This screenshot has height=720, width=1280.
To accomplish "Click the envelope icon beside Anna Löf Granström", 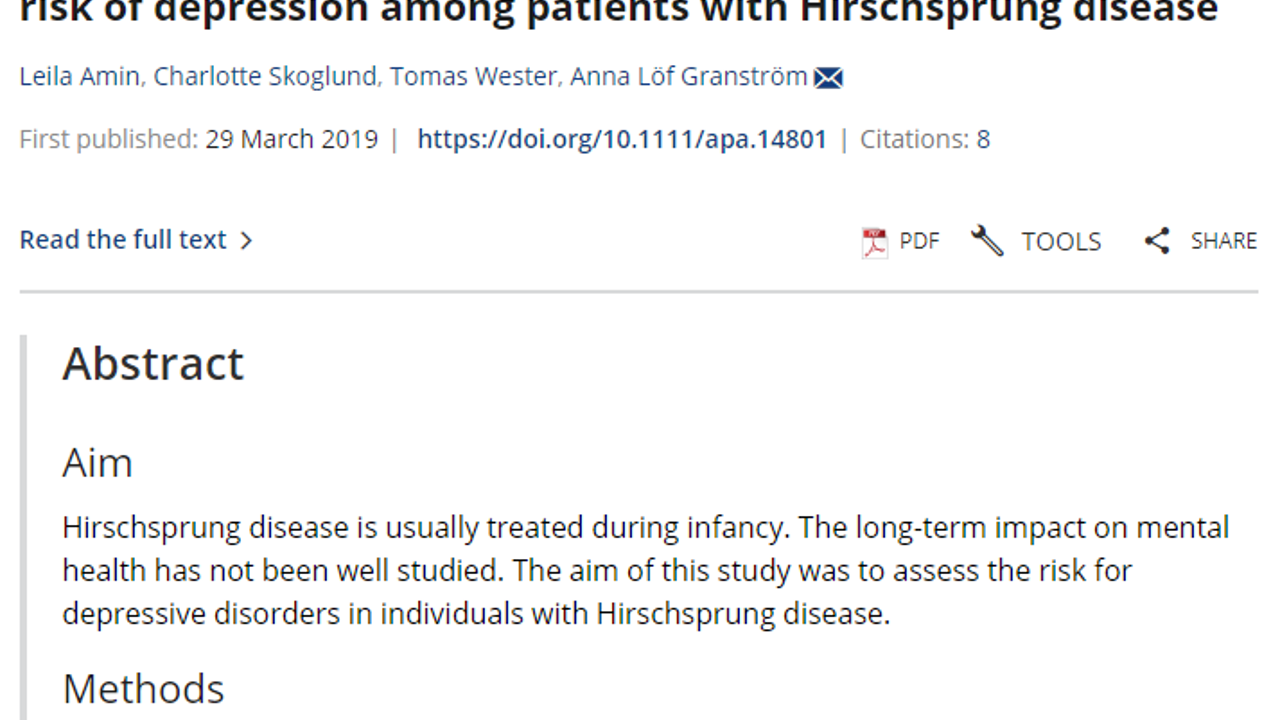I will click(x=828, y=78).
